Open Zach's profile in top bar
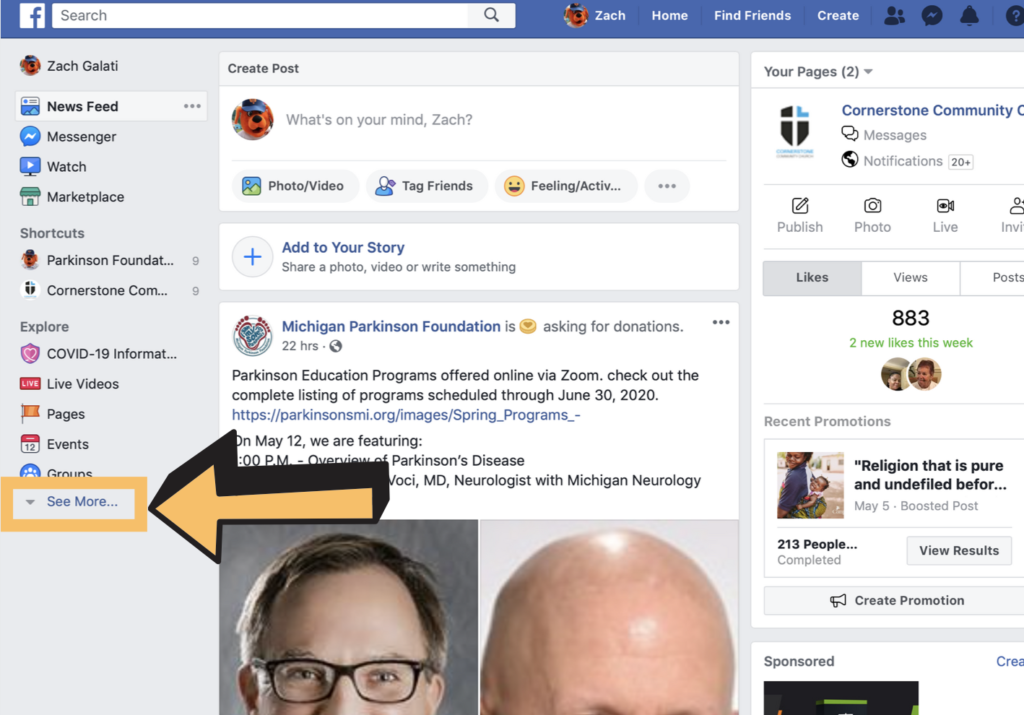Viewport: 1024px width, 715px height. [595, 15]
